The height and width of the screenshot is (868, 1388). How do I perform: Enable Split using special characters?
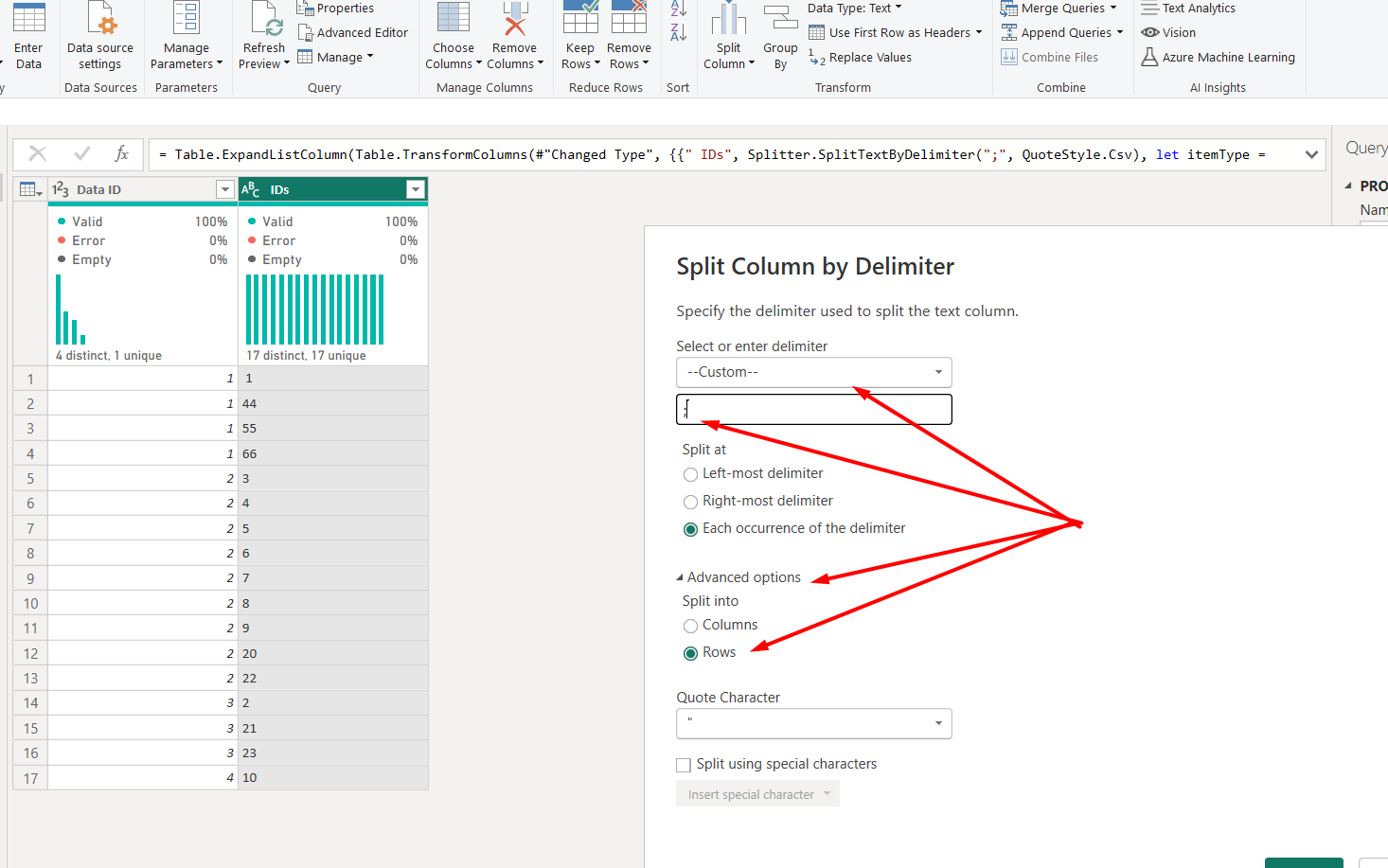[684, 765]
